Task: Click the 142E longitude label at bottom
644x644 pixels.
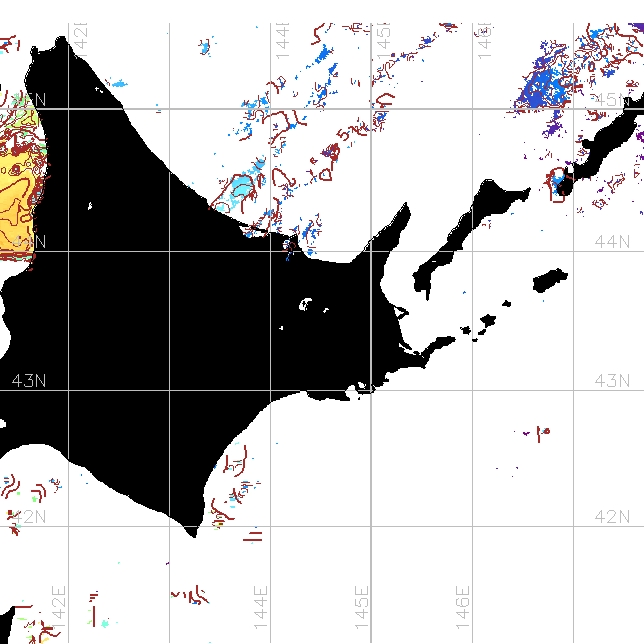Action: 59,604
